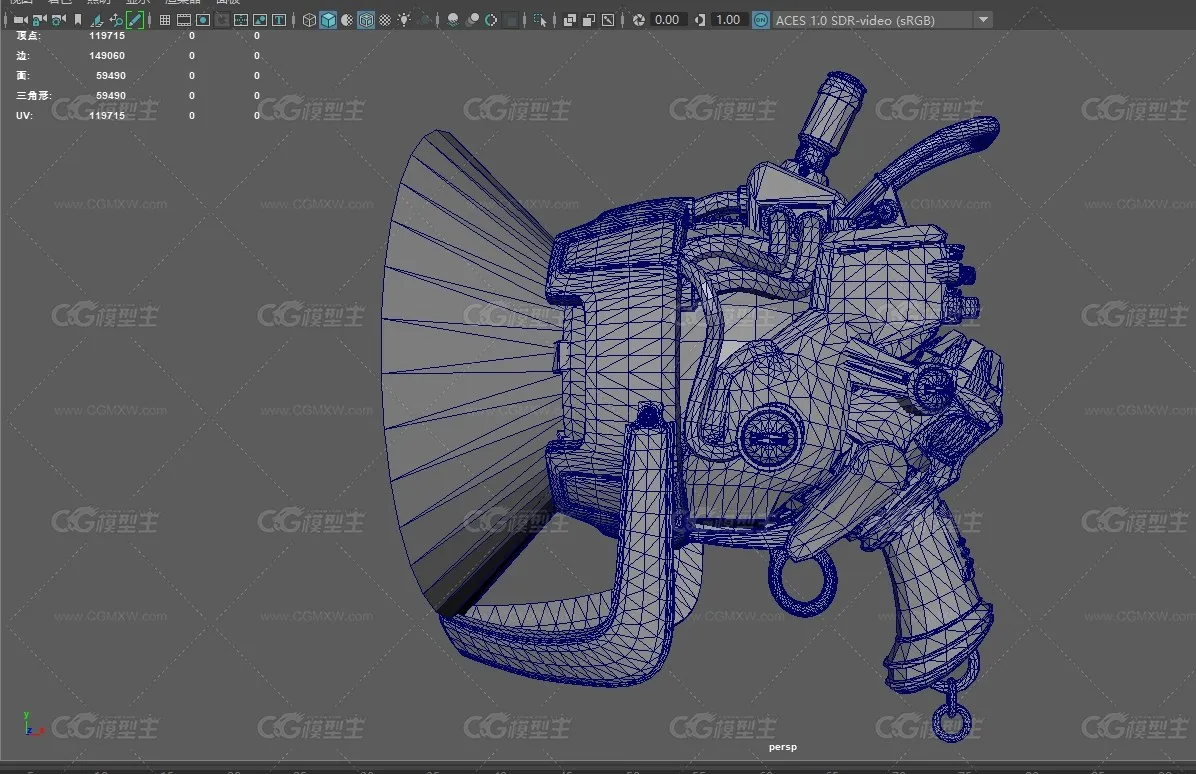Toggle the Isolate Select icon

(x=540, y=20)
